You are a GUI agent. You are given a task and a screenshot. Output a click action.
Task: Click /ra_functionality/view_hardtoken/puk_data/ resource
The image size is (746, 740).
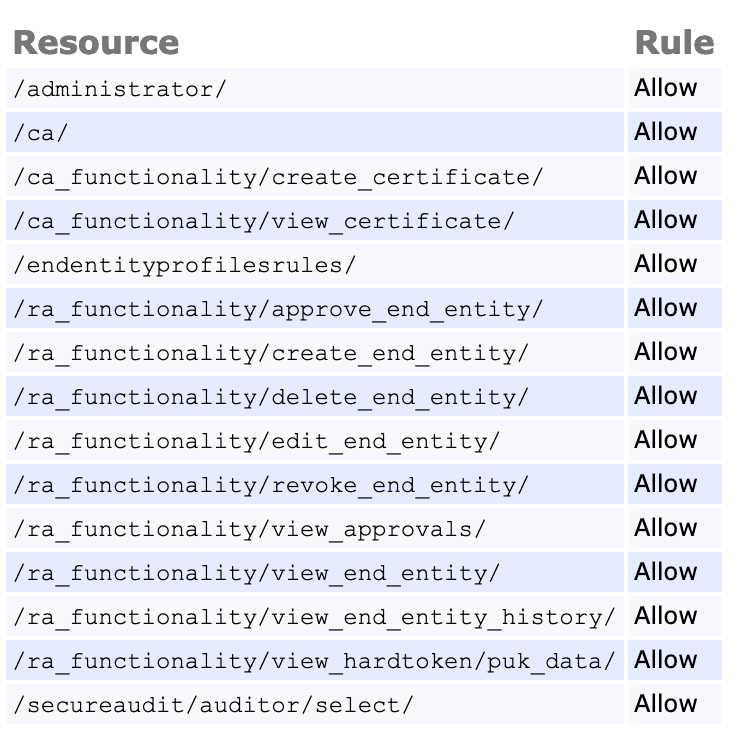tap(315, 661)
